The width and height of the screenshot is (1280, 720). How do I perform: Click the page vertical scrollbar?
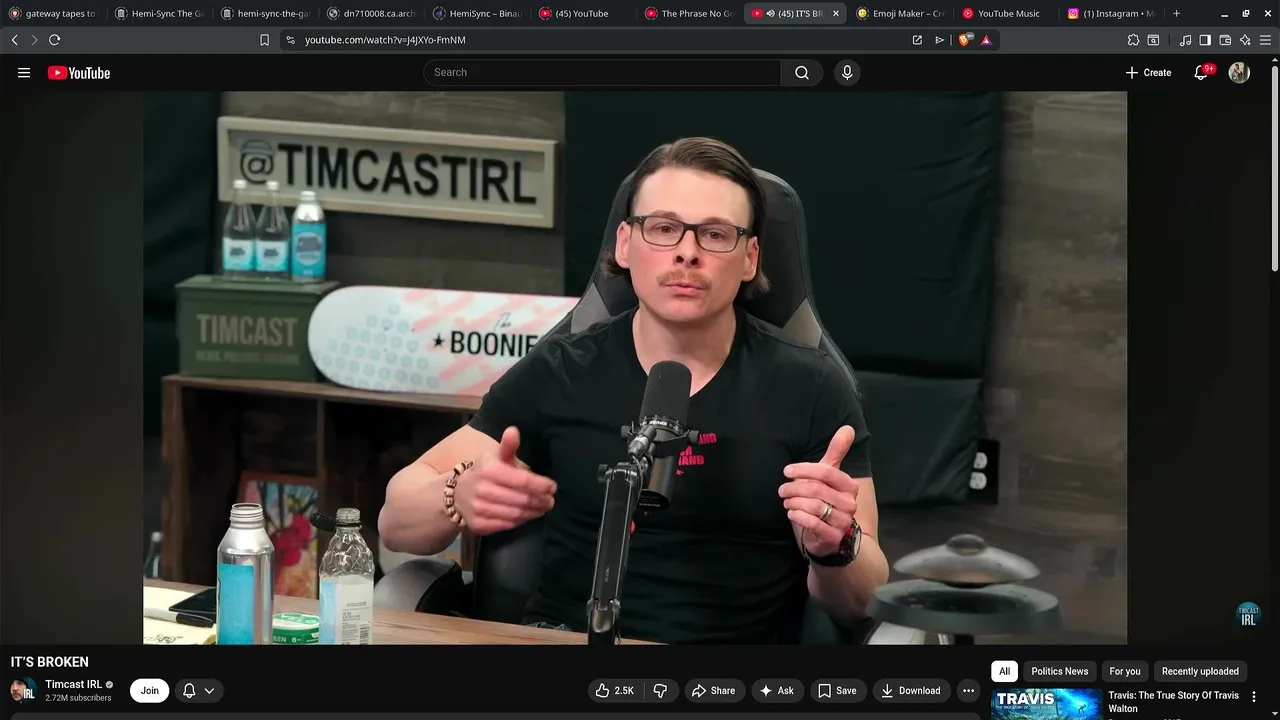(1274, 167)
